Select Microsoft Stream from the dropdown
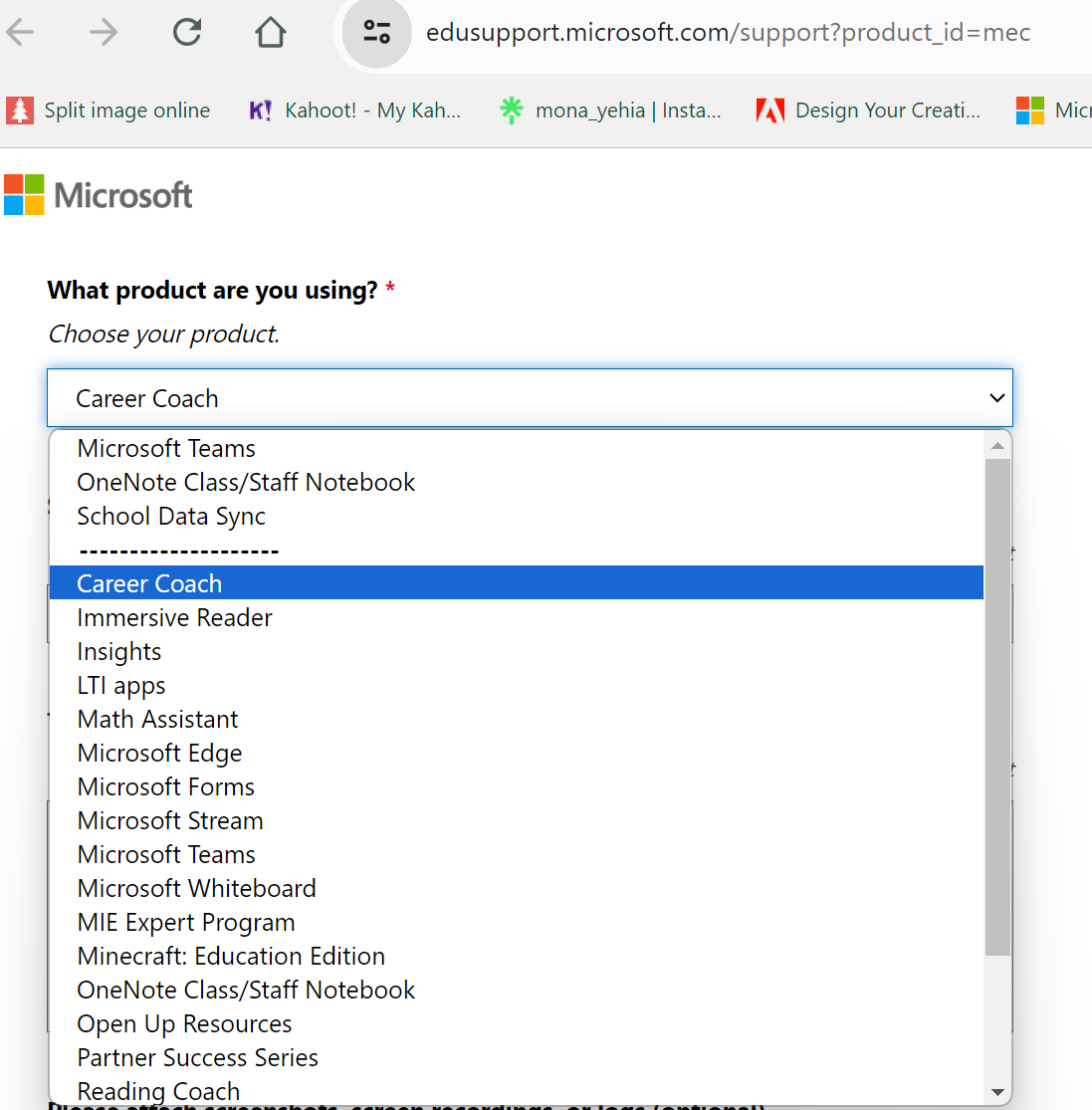The image size is (1092, 1110). pyautogui.click(x=517, y=820)
